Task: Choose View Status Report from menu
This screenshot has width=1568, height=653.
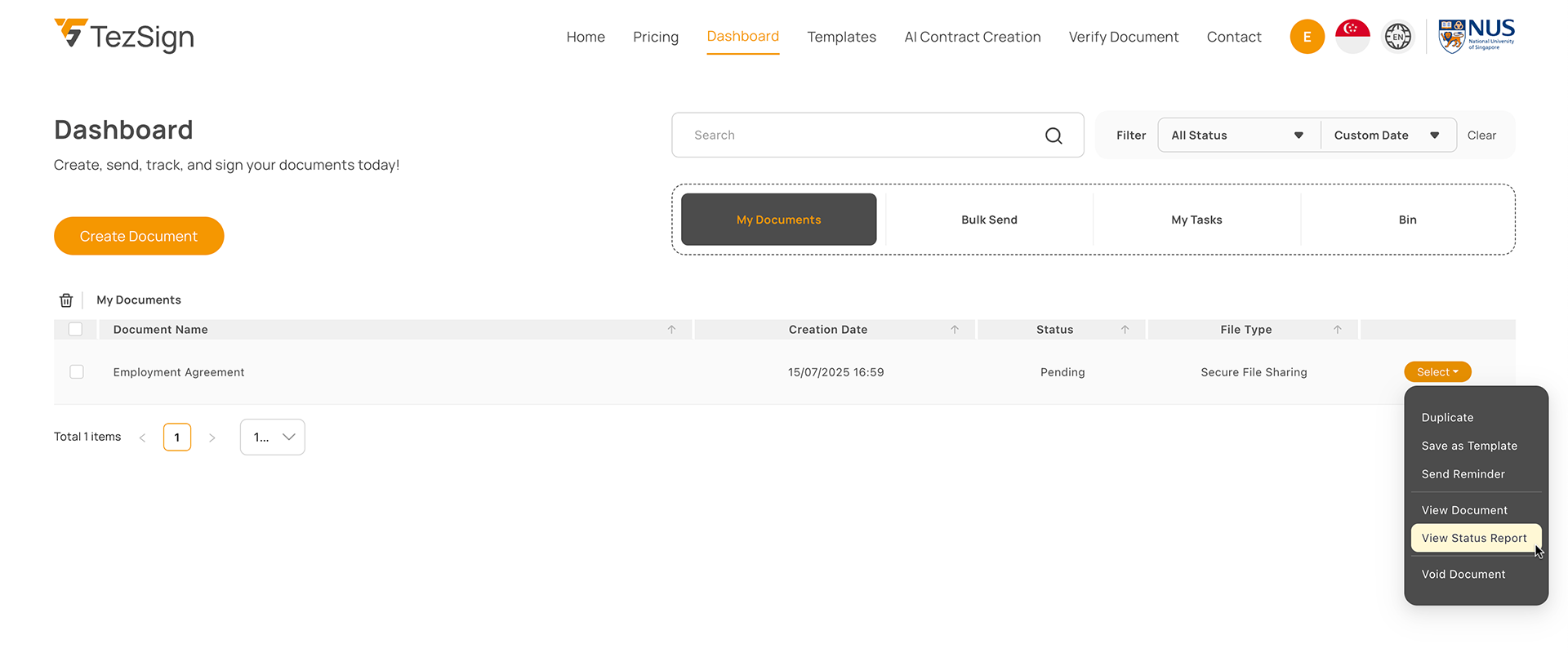Action: [x=1473, y=538]
